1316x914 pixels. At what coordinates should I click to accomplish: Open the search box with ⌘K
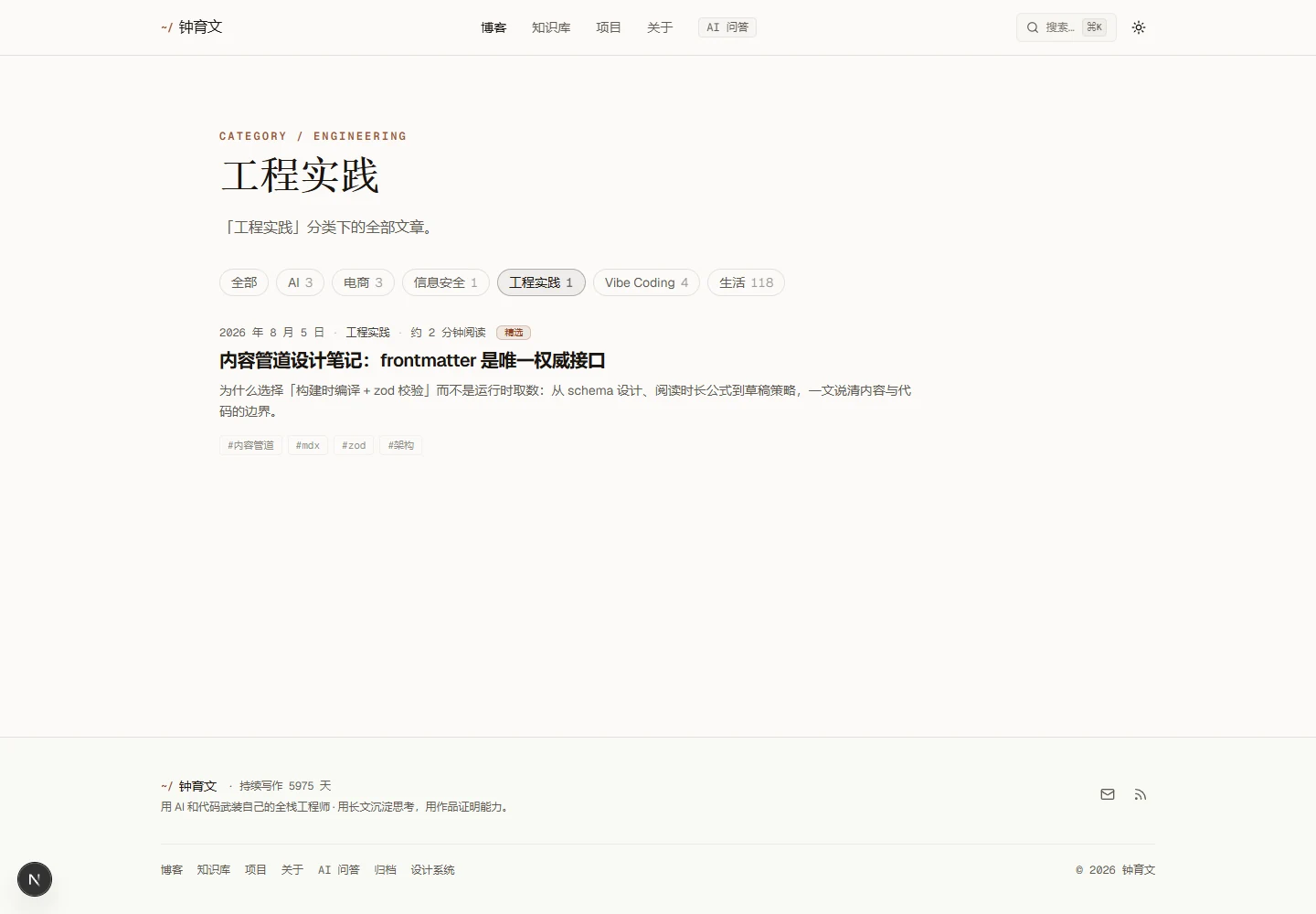click(x=1067, y=27)
